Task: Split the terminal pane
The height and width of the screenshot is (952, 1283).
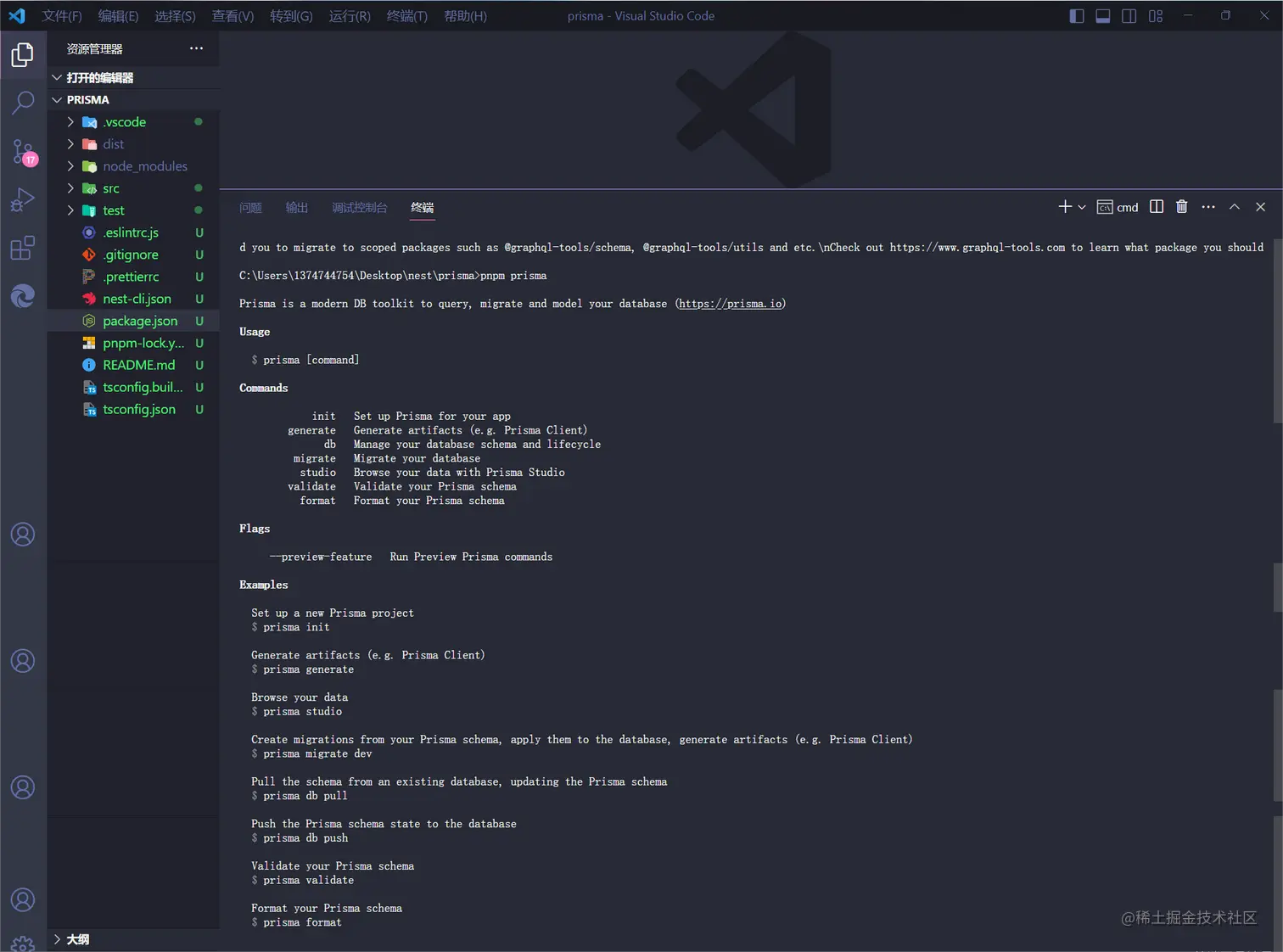Action: (x=1157, y=207)
